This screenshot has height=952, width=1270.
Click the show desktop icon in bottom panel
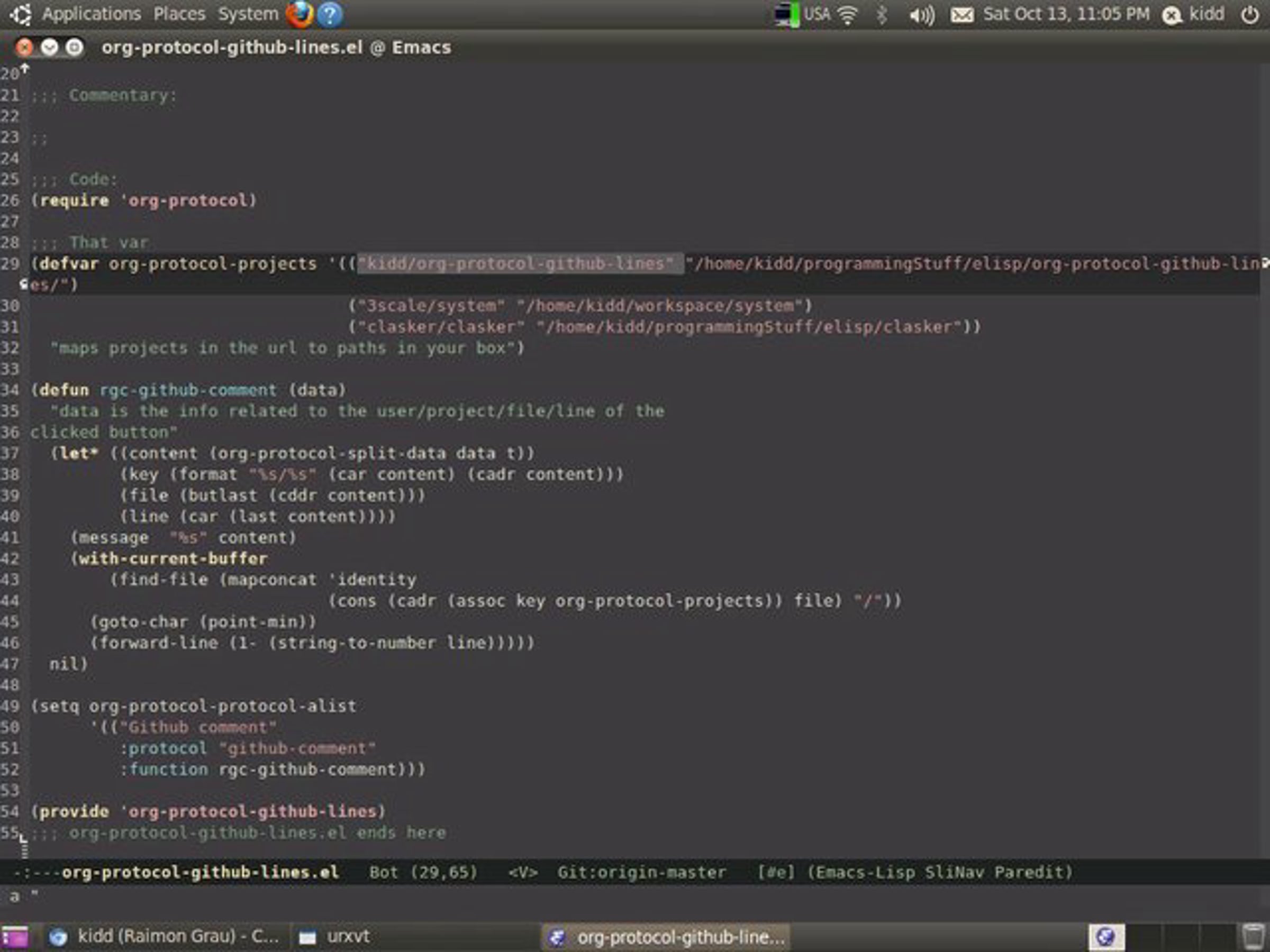(x=14, y=937)
